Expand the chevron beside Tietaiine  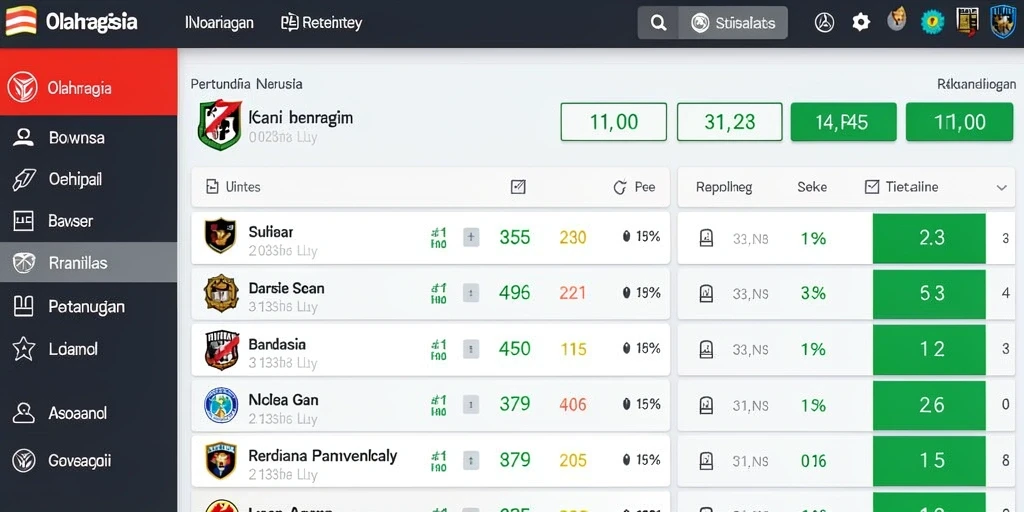coord(1001,187)
